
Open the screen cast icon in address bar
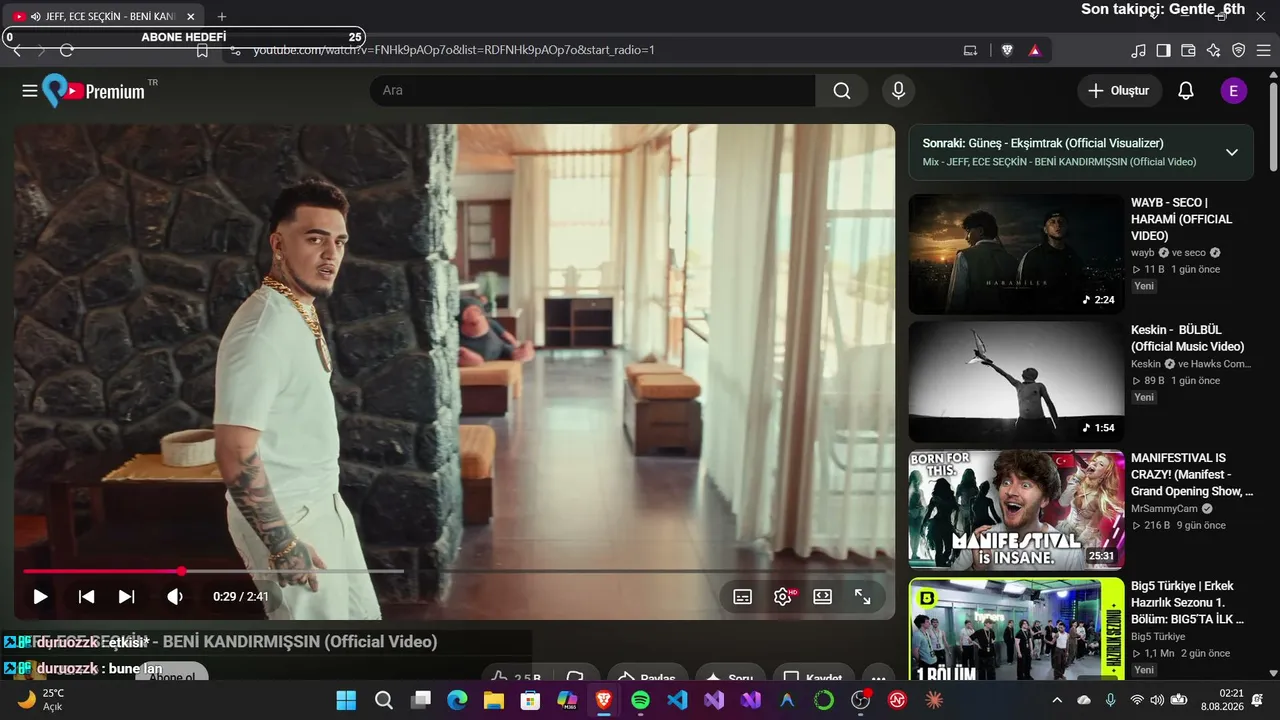(x=970, y=50)
